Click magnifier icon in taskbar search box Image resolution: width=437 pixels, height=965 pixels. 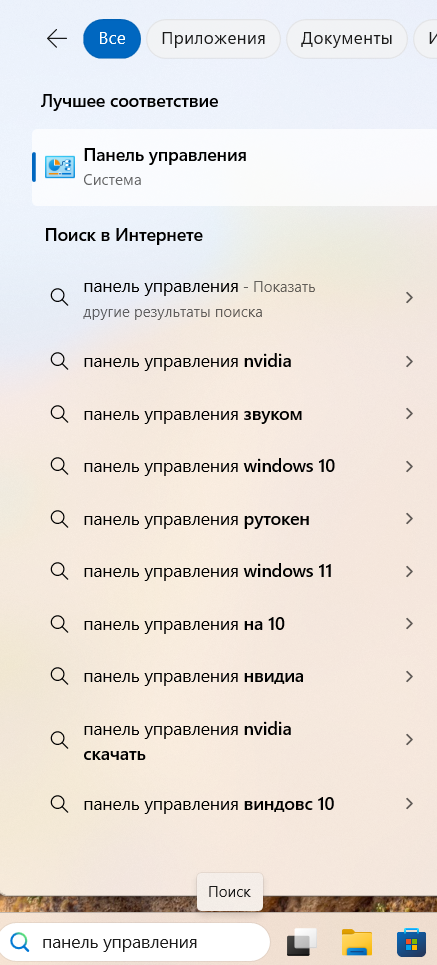point(20,942)
